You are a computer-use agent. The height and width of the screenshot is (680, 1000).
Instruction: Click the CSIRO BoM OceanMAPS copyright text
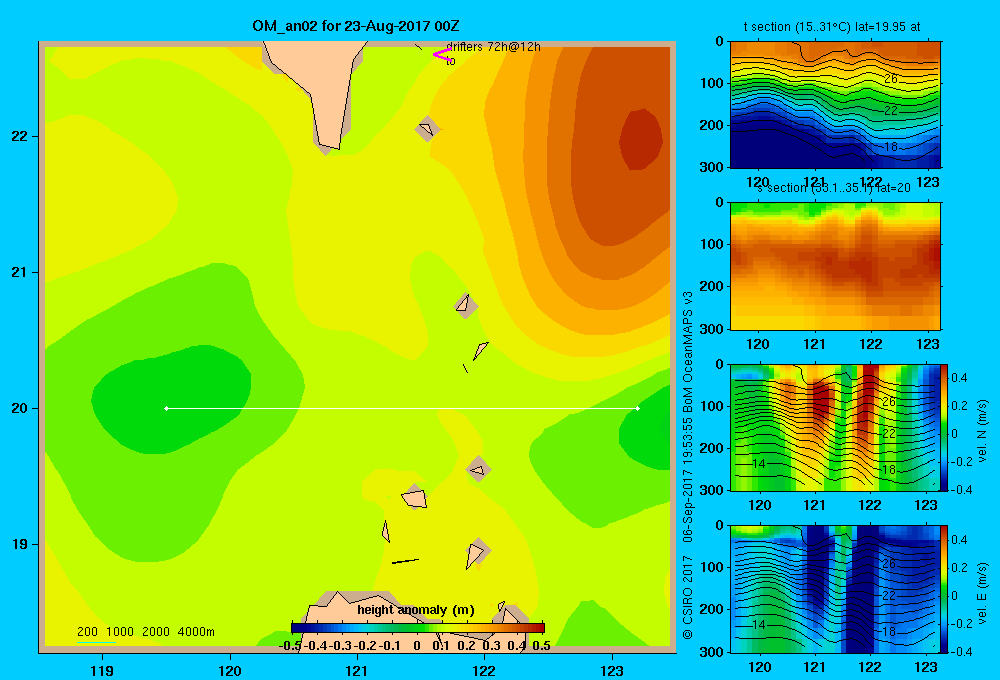(688, 465)
